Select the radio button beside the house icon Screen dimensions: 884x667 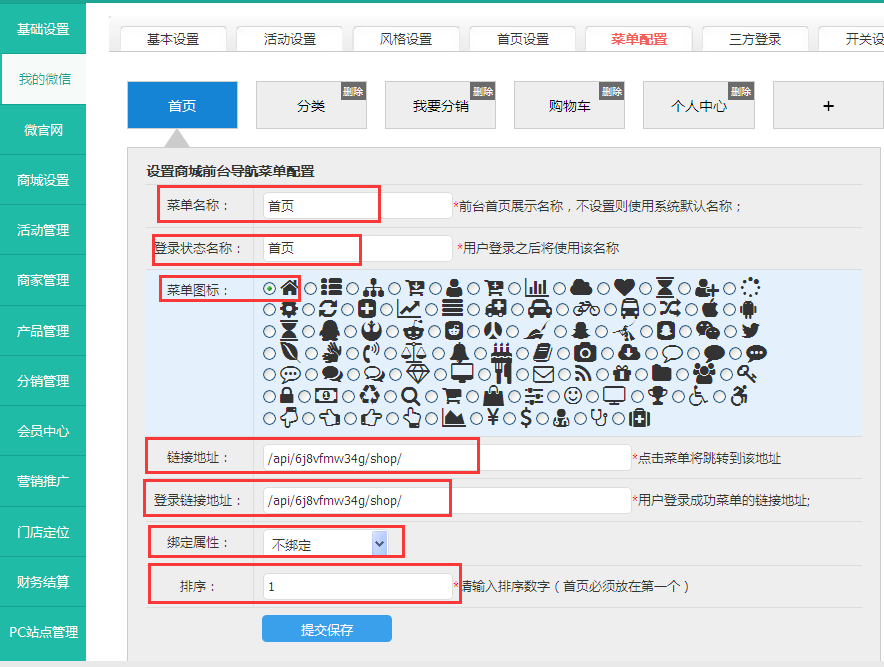click(270, 288)
